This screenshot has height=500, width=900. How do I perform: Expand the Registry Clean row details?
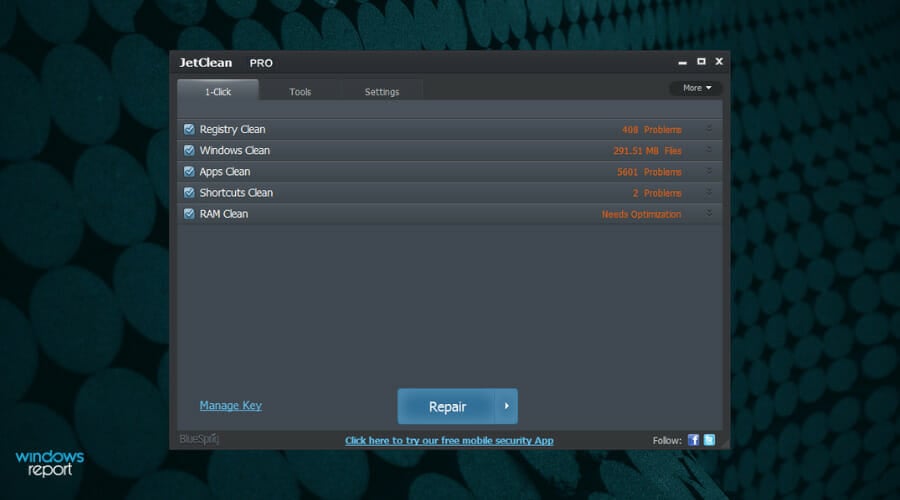point(709,129)
